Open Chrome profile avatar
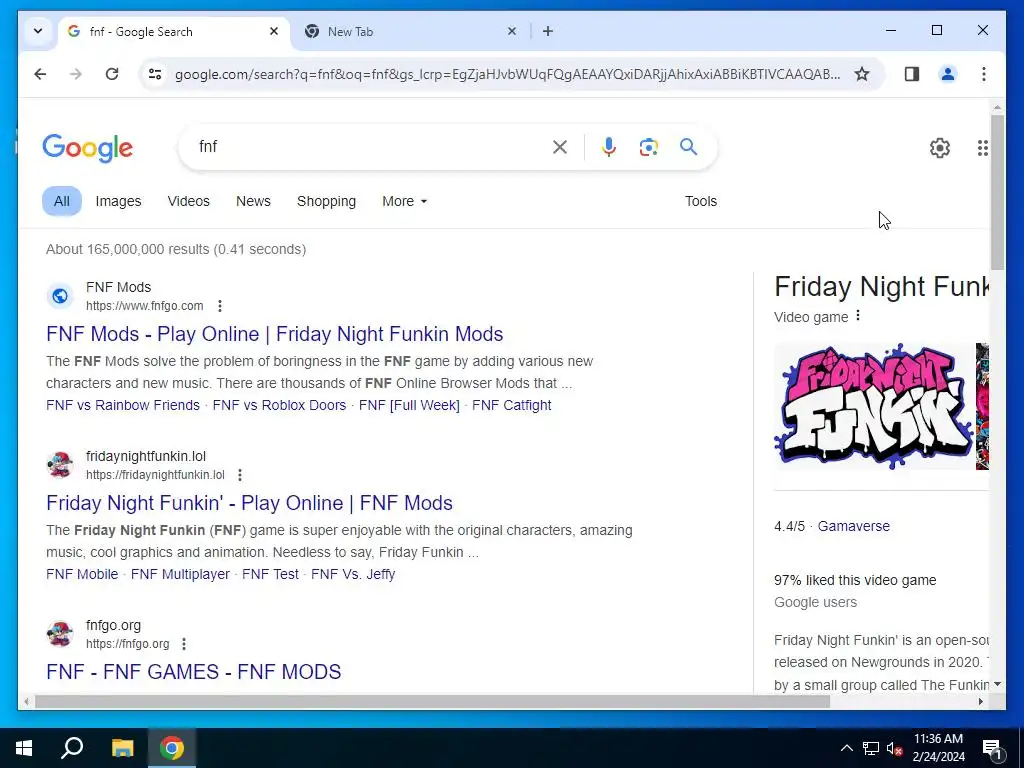The width and height of the screenshot is (1024, 768). [x=948, y=74]
